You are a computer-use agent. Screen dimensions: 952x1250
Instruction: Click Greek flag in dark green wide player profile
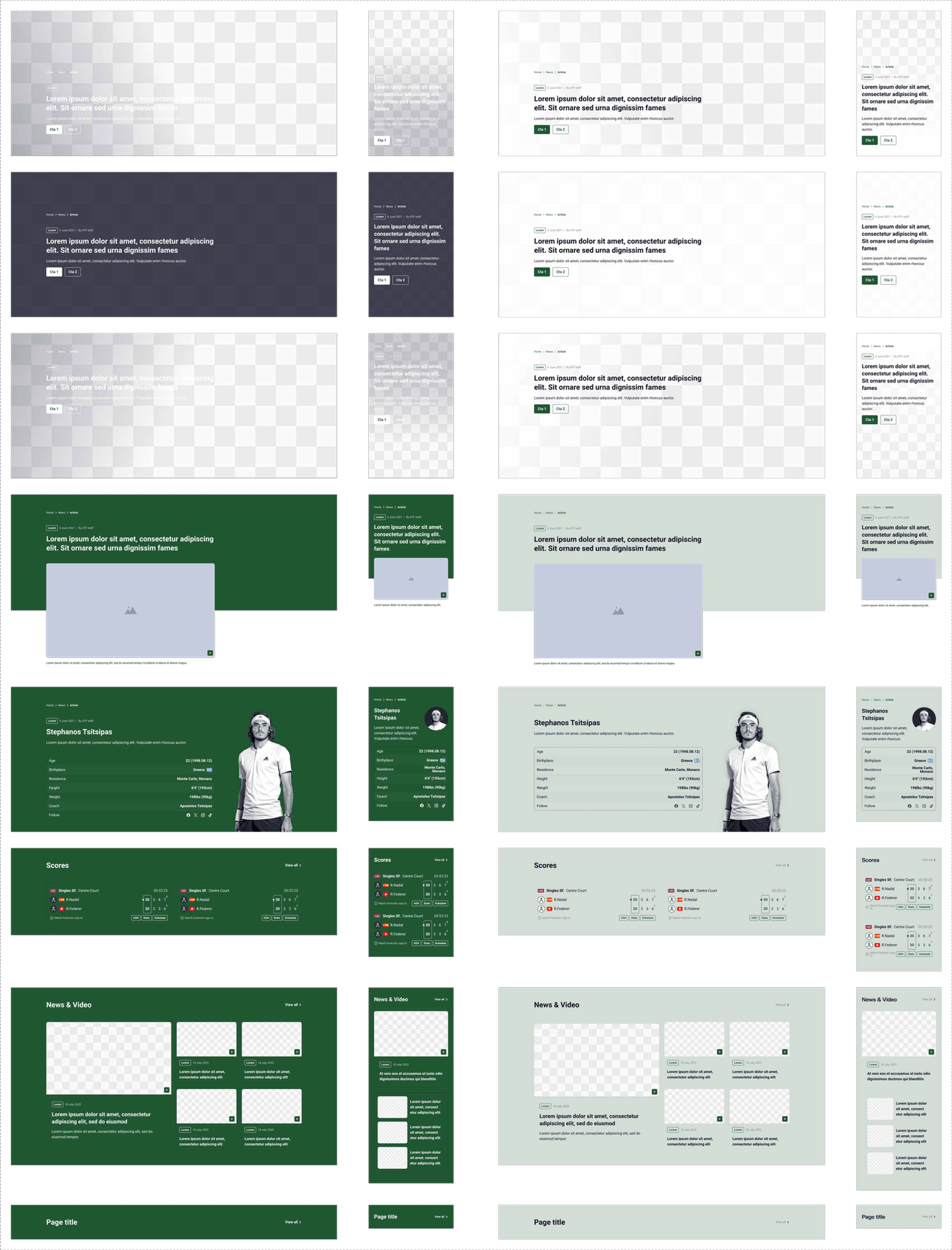209,769
